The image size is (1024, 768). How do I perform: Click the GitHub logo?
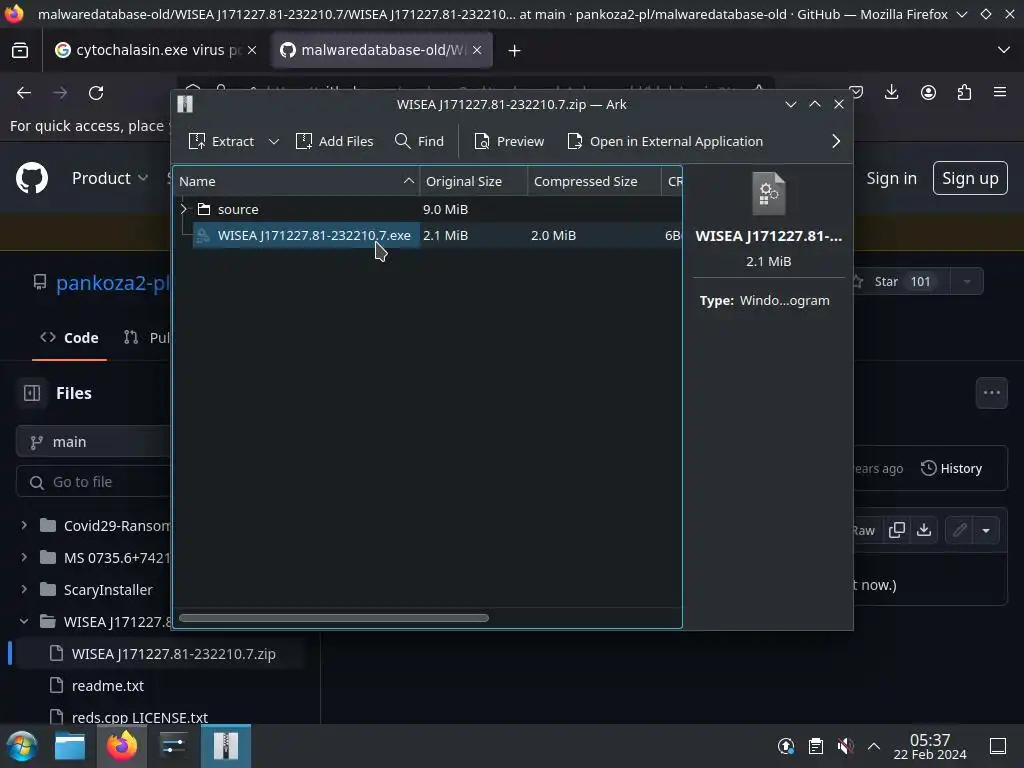(x=32, y=178)
